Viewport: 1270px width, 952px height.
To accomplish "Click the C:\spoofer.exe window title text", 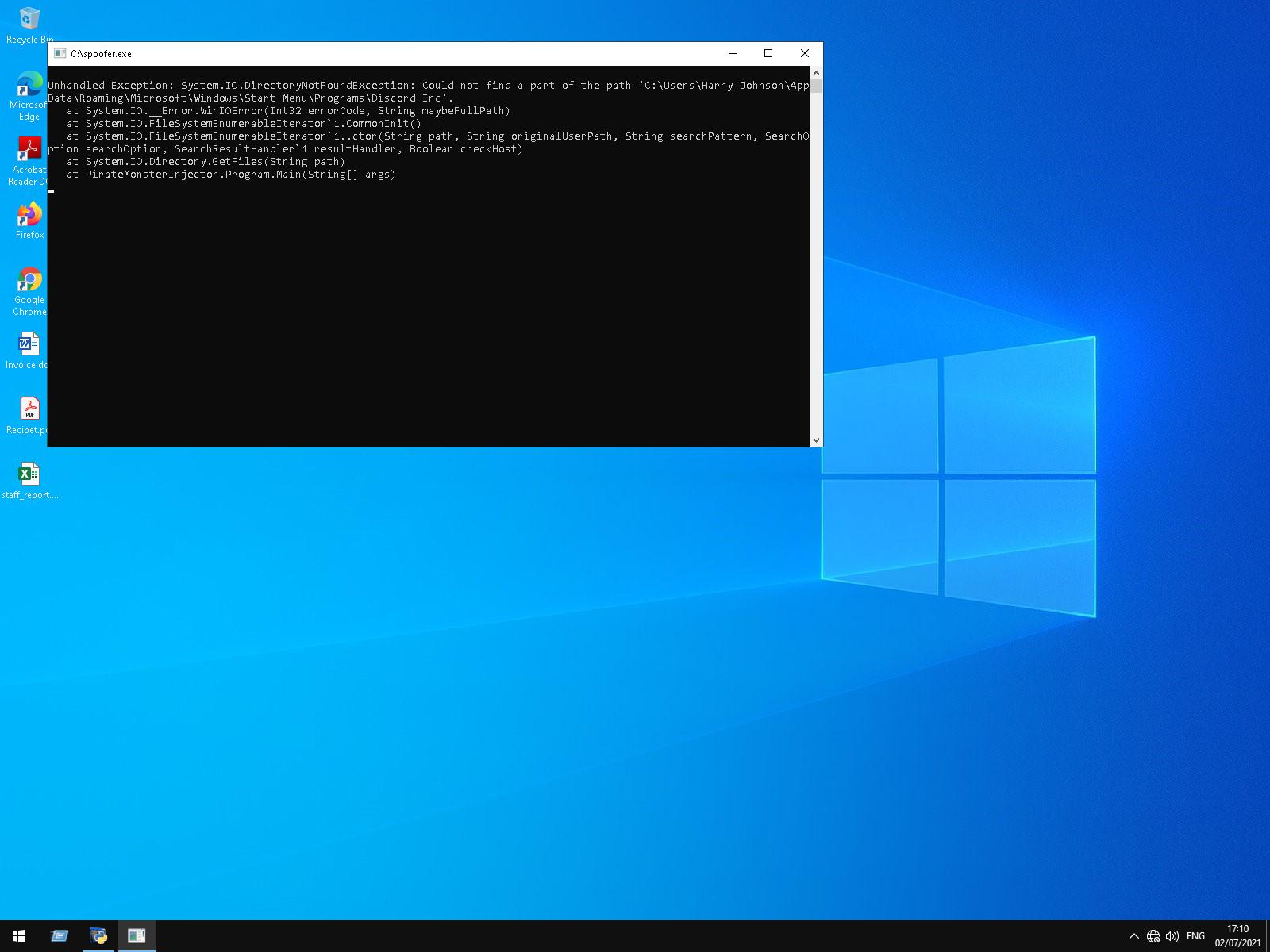I will [x=101, y=54].
